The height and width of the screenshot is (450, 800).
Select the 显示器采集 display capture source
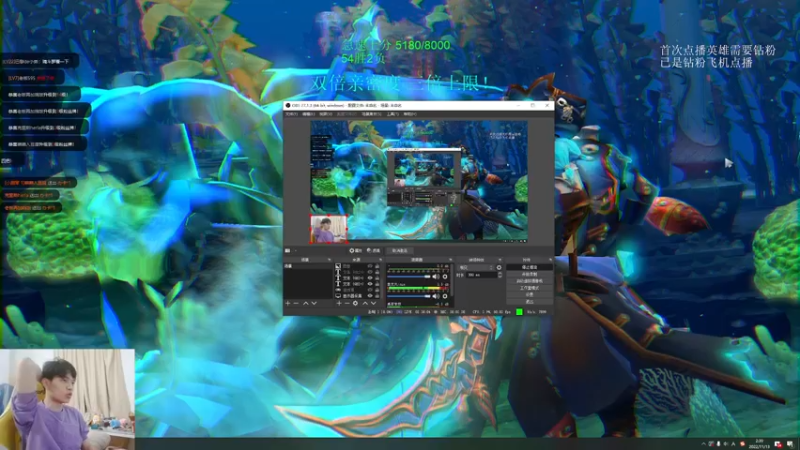tap(356, 296)
